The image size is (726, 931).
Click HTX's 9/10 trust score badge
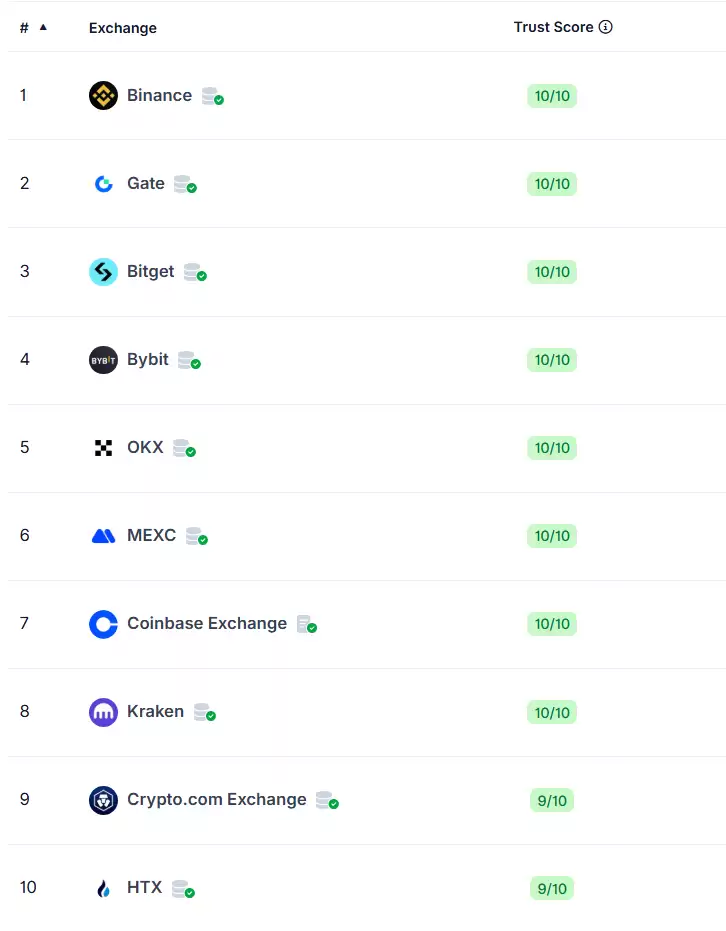click(552, 888)
